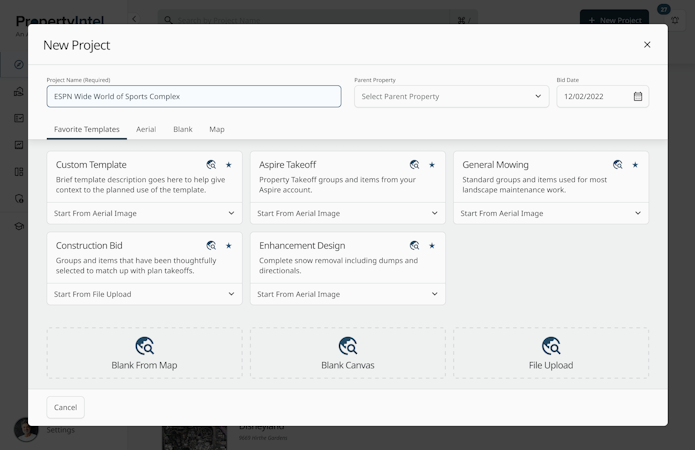Open the Select Parent Property dropdown
This screenshot has width=695, height=450.
(451, 97)
